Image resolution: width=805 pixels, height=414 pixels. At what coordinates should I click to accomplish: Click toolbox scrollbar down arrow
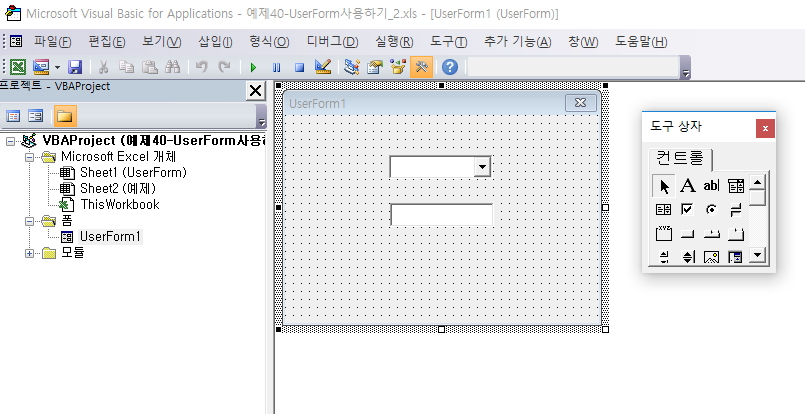758,255
